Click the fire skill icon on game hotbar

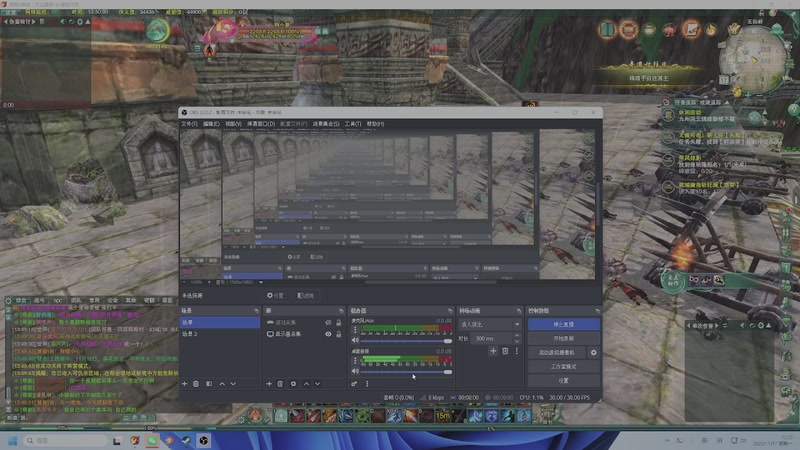point(410,416)
